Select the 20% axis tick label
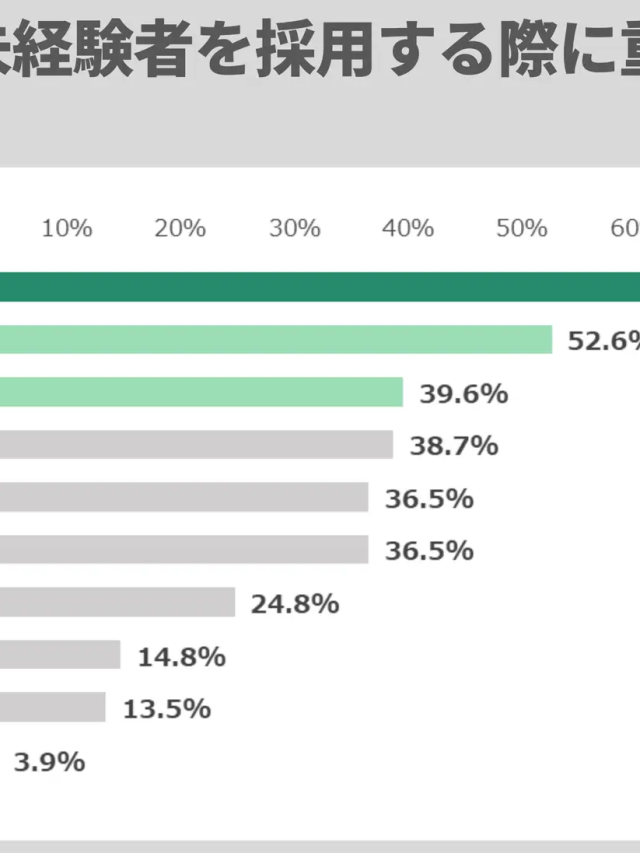 (180, 228)
